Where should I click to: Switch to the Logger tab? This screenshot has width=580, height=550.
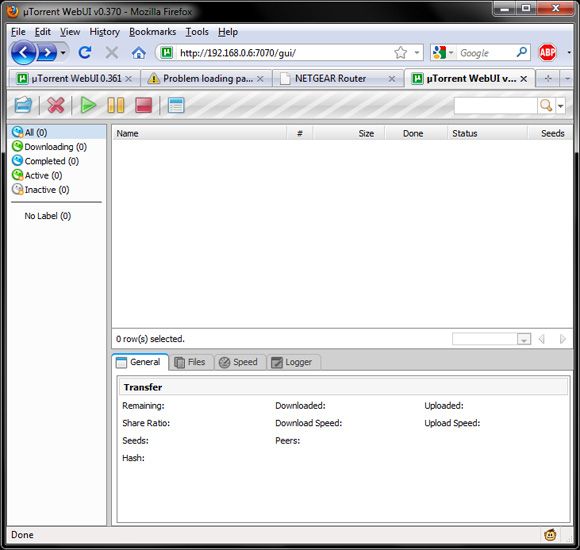point(293,362)
